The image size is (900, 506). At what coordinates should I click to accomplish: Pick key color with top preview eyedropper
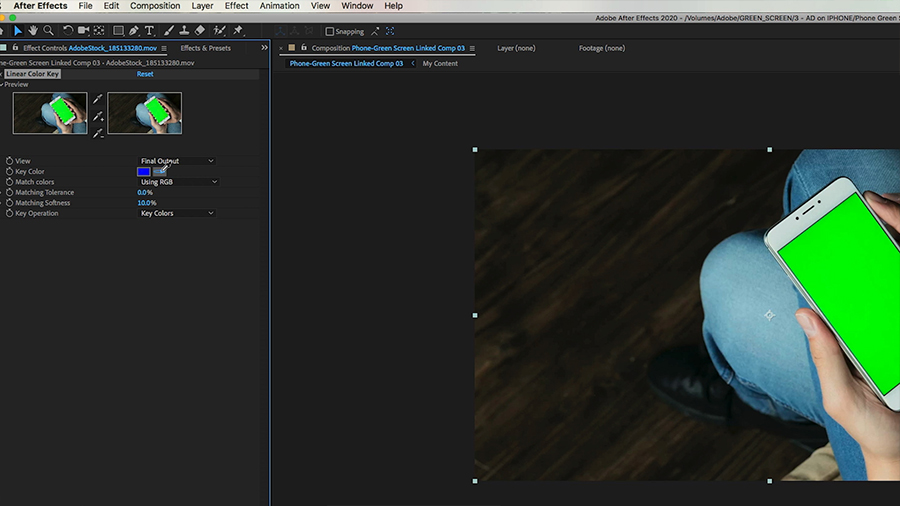[98, 99]
